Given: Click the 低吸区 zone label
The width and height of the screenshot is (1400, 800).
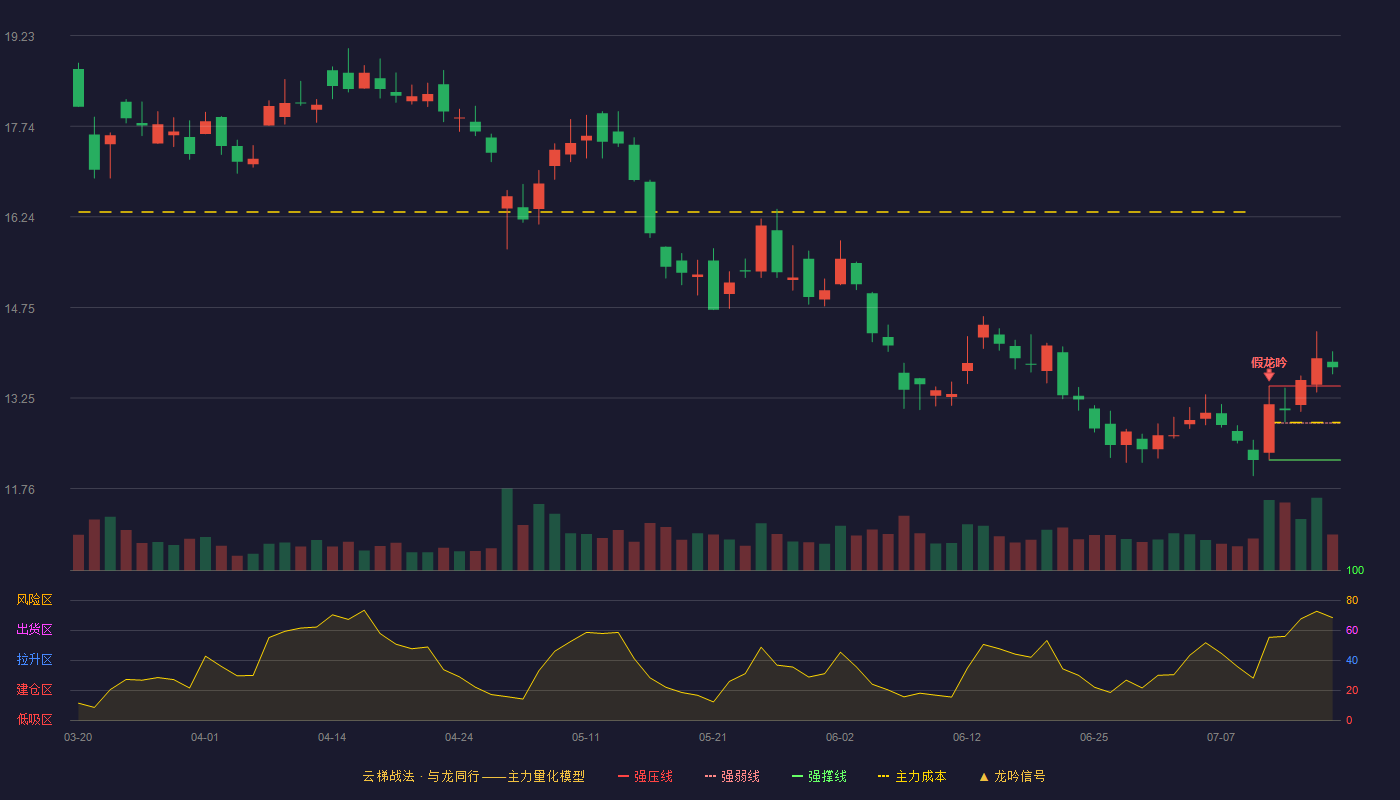Looking at the screenshot, I should coord(34,719).
